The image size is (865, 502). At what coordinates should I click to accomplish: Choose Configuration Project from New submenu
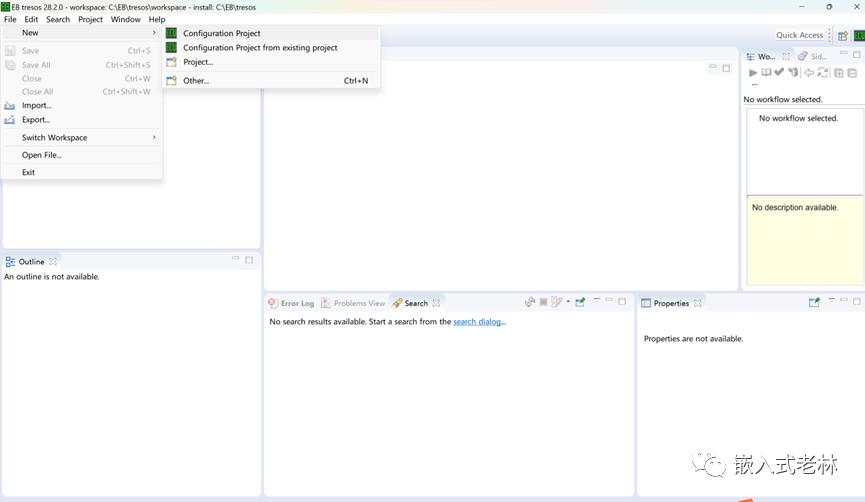tap(272, 33)
